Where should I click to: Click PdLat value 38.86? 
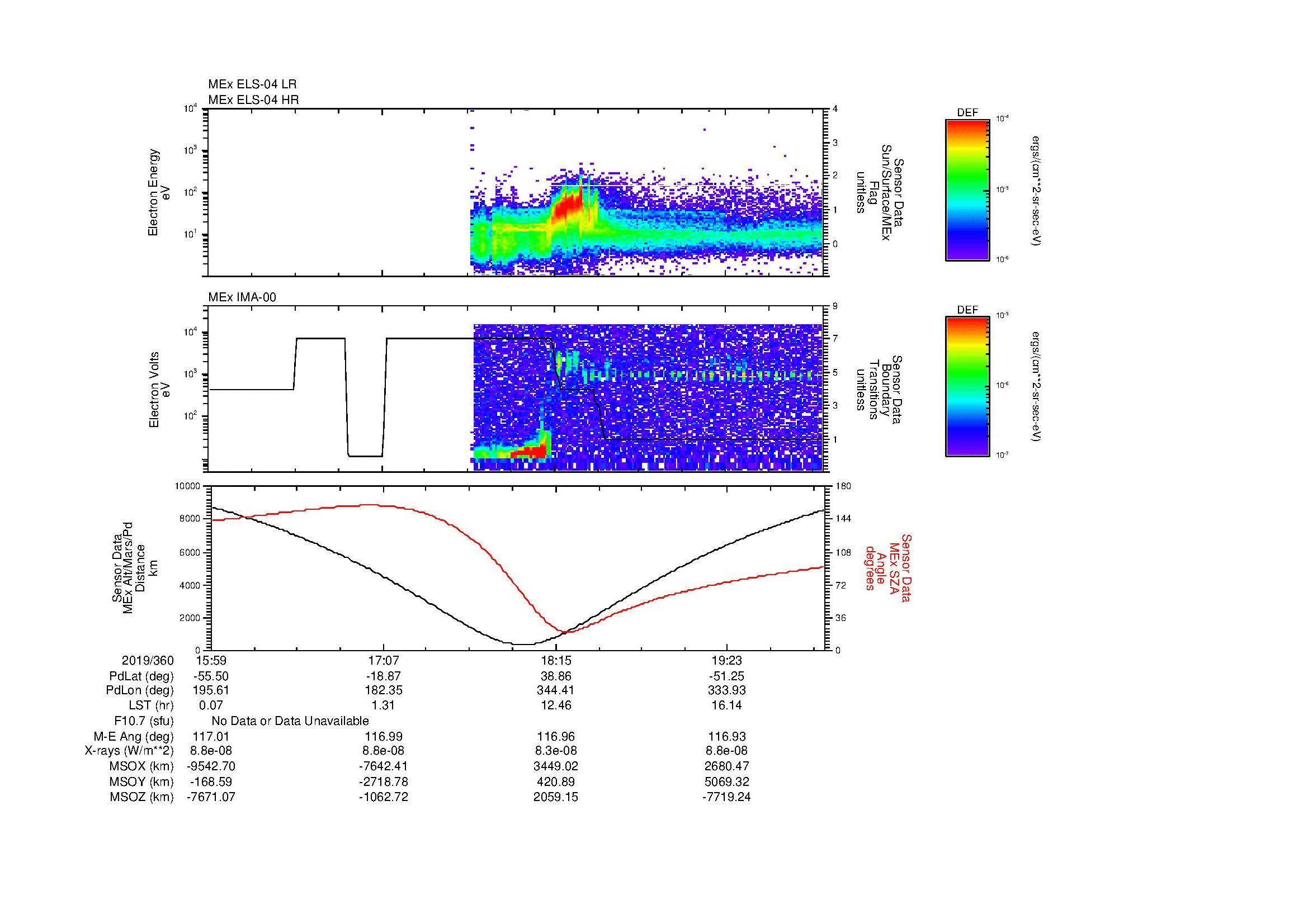tap(556, 676)
